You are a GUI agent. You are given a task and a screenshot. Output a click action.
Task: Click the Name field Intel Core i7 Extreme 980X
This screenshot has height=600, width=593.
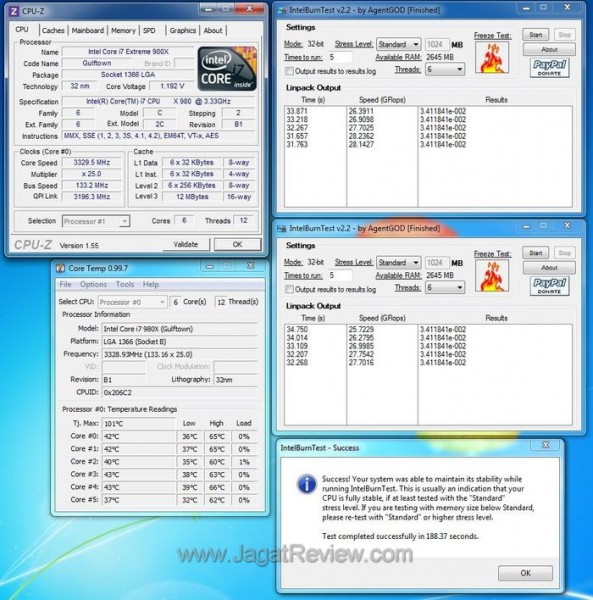click(128, 52)
